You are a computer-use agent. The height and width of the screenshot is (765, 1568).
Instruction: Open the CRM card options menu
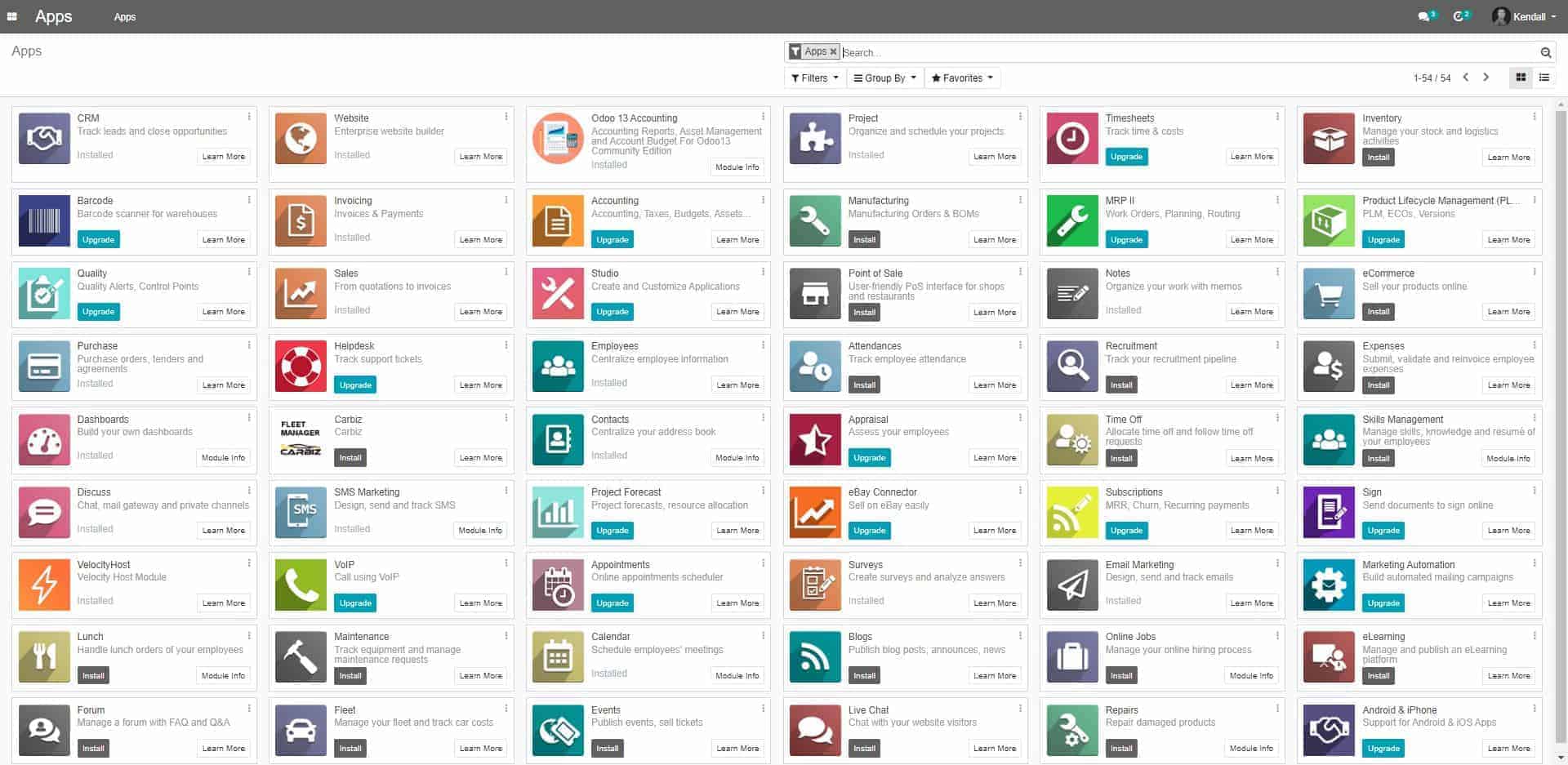point(249,117)
